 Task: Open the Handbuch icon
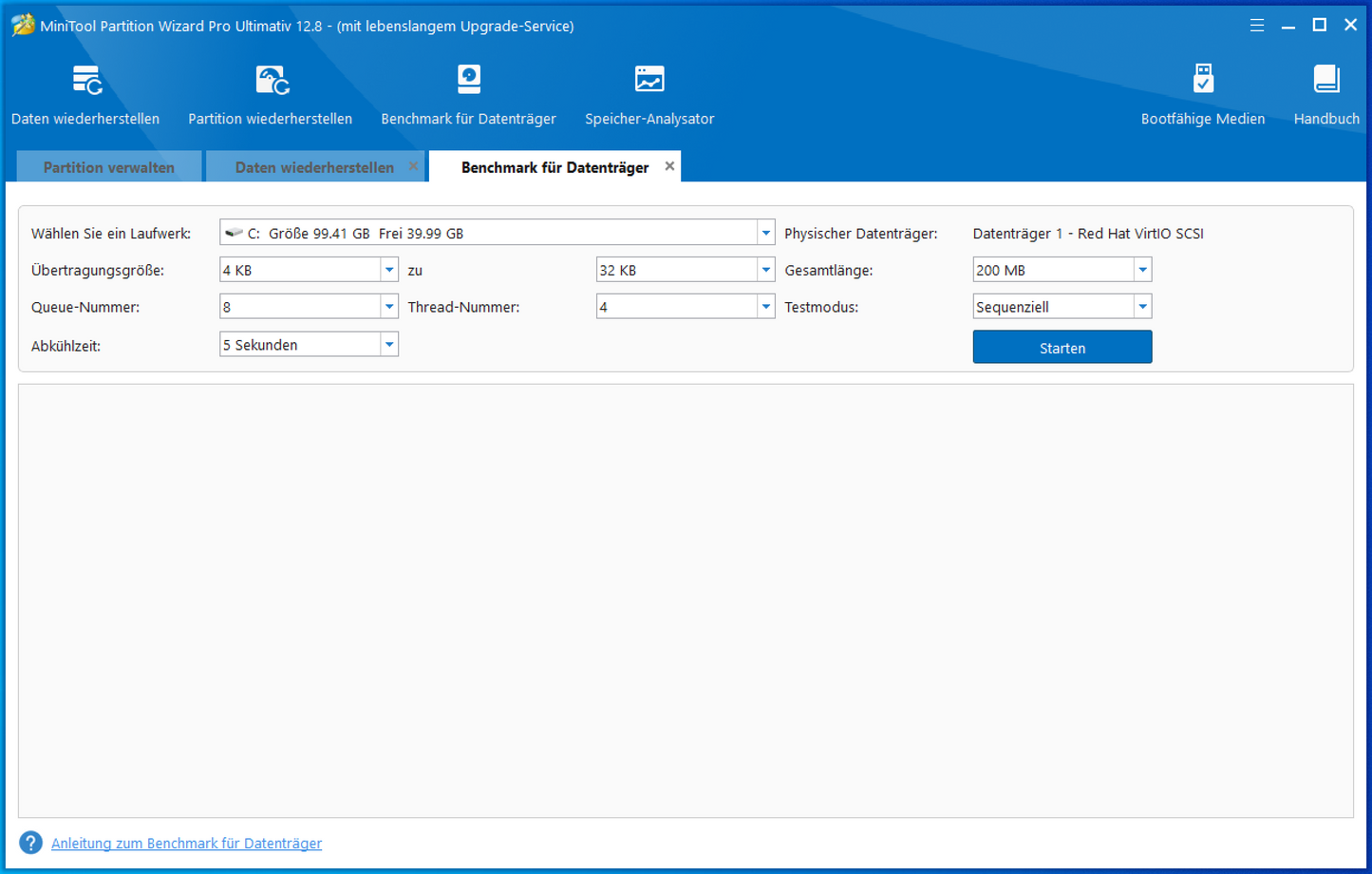(x=1326, y=82)
